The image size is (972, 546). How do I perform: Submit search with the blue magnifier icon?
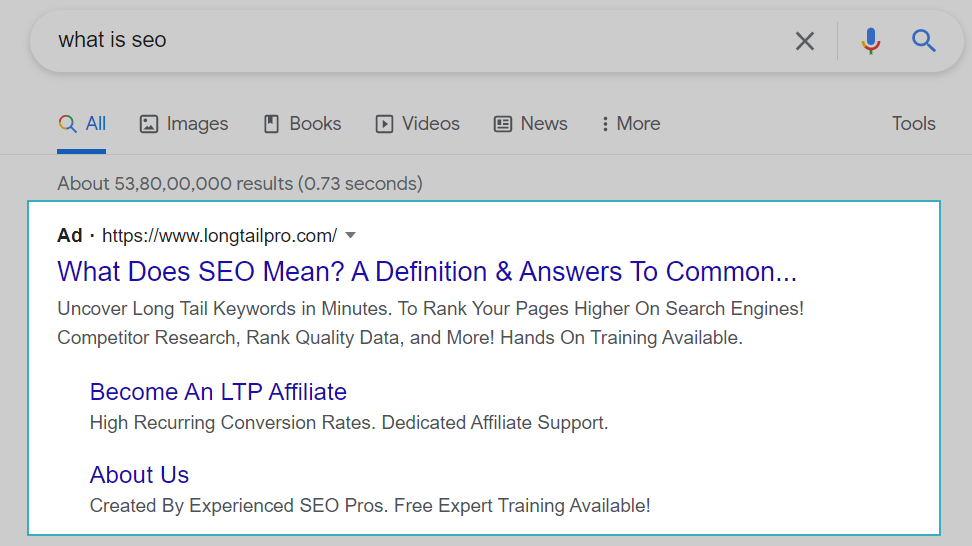click(923, 41)
